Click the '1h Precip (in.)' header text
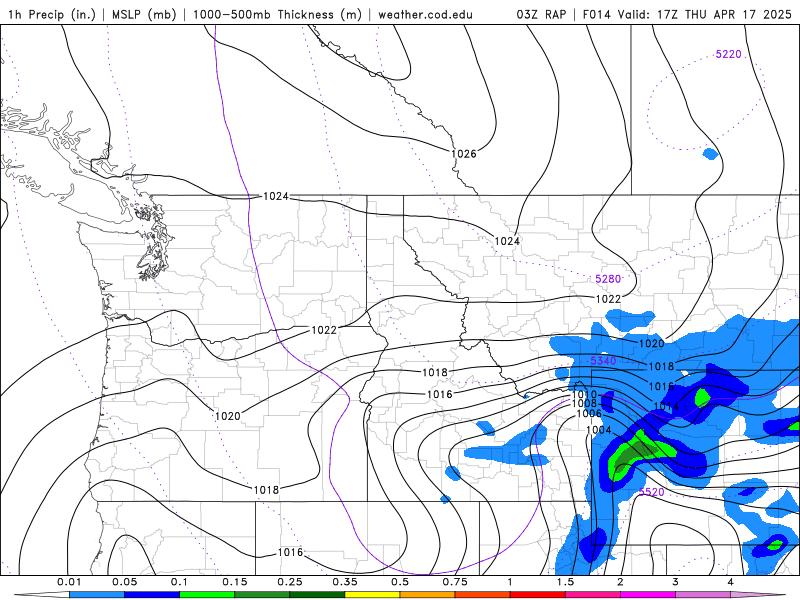Image resolution: width=800 pixels, height=600 pixels. pos(52,14)
